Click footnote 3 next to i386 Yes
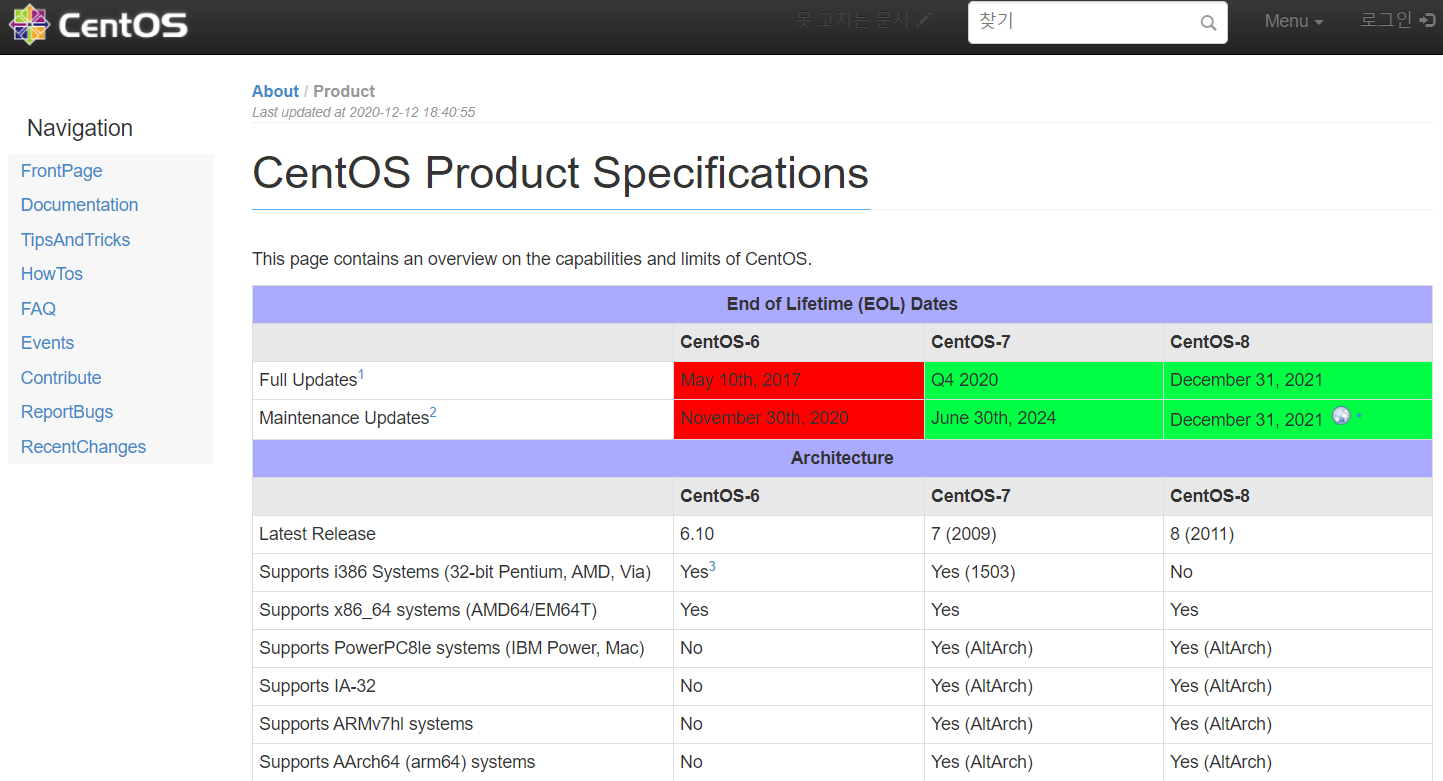Screen dimensions: 1443x781 point(712,567)
